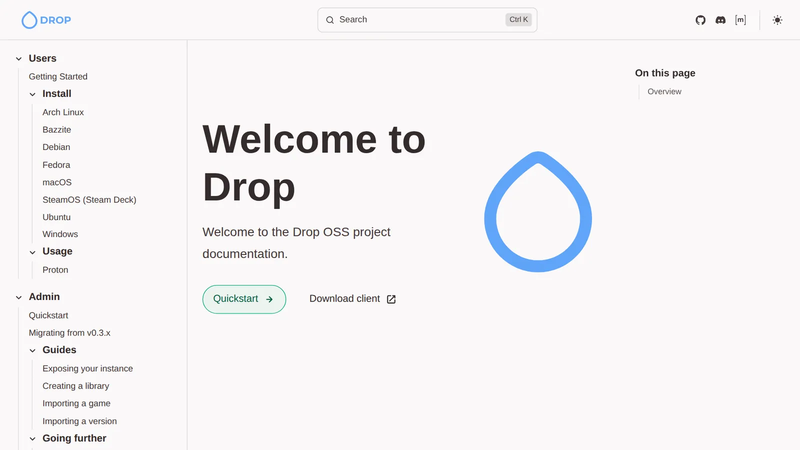Viewport: 800px width, 450px height.
Task: Click the Drop logo in the header
Action: pos(46,20)
